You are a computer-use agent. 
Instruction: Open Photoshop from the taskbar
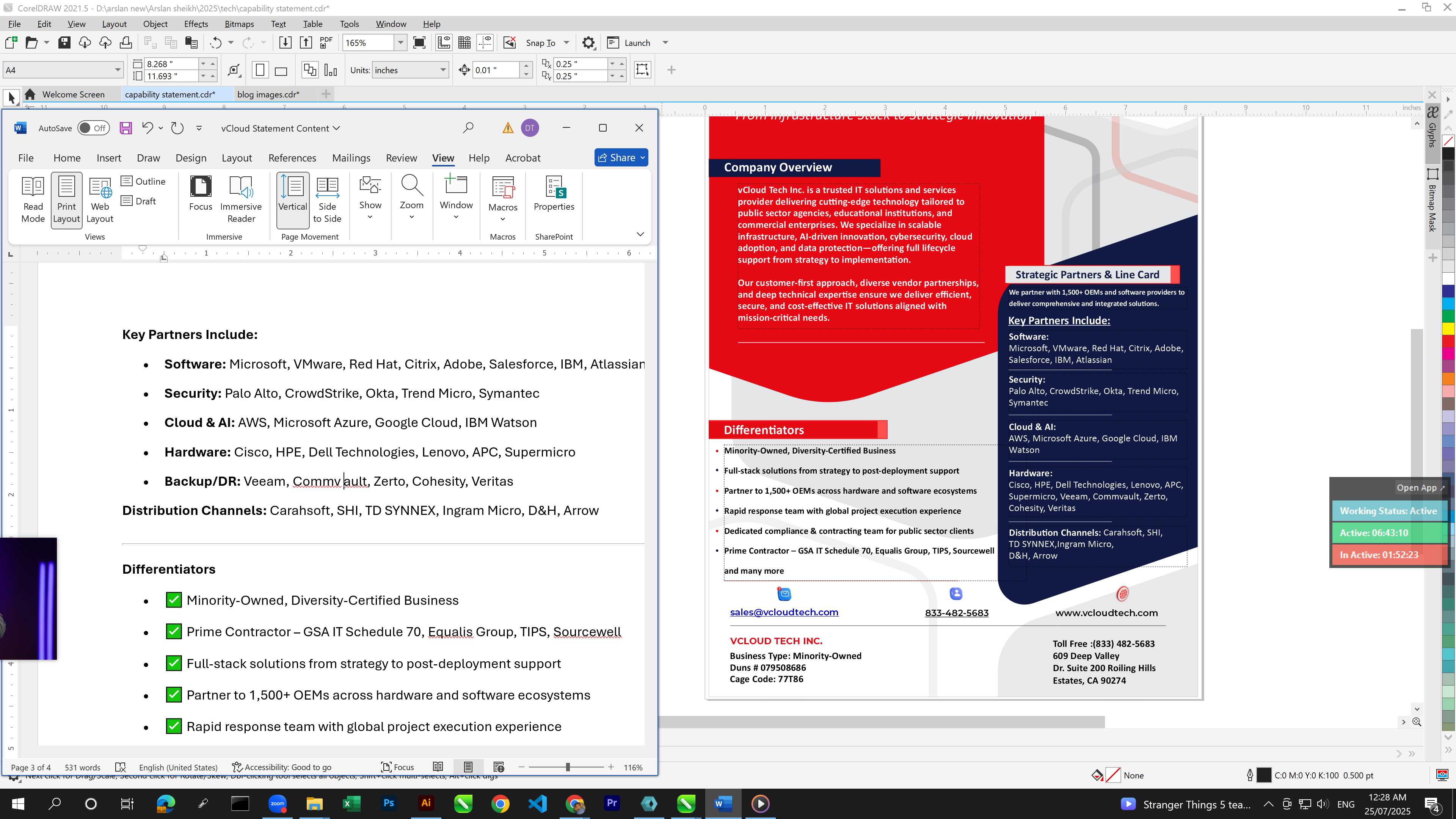click(x=389, y=803)
